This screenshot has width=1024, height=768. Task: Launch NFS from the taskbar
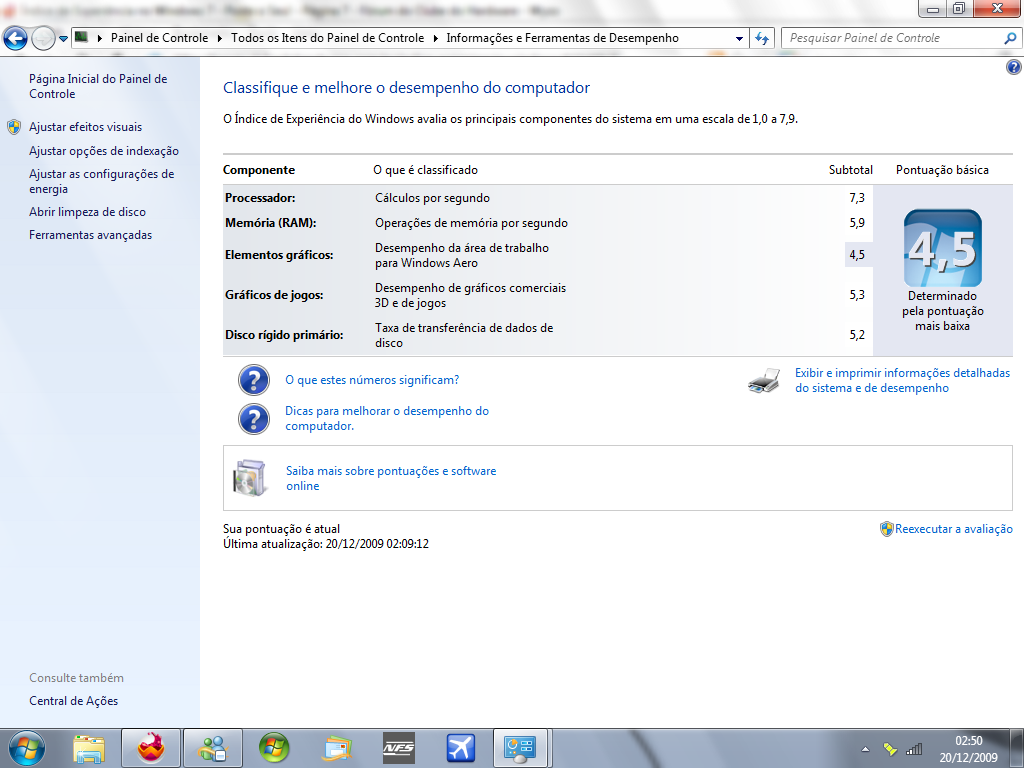(398, 748)
